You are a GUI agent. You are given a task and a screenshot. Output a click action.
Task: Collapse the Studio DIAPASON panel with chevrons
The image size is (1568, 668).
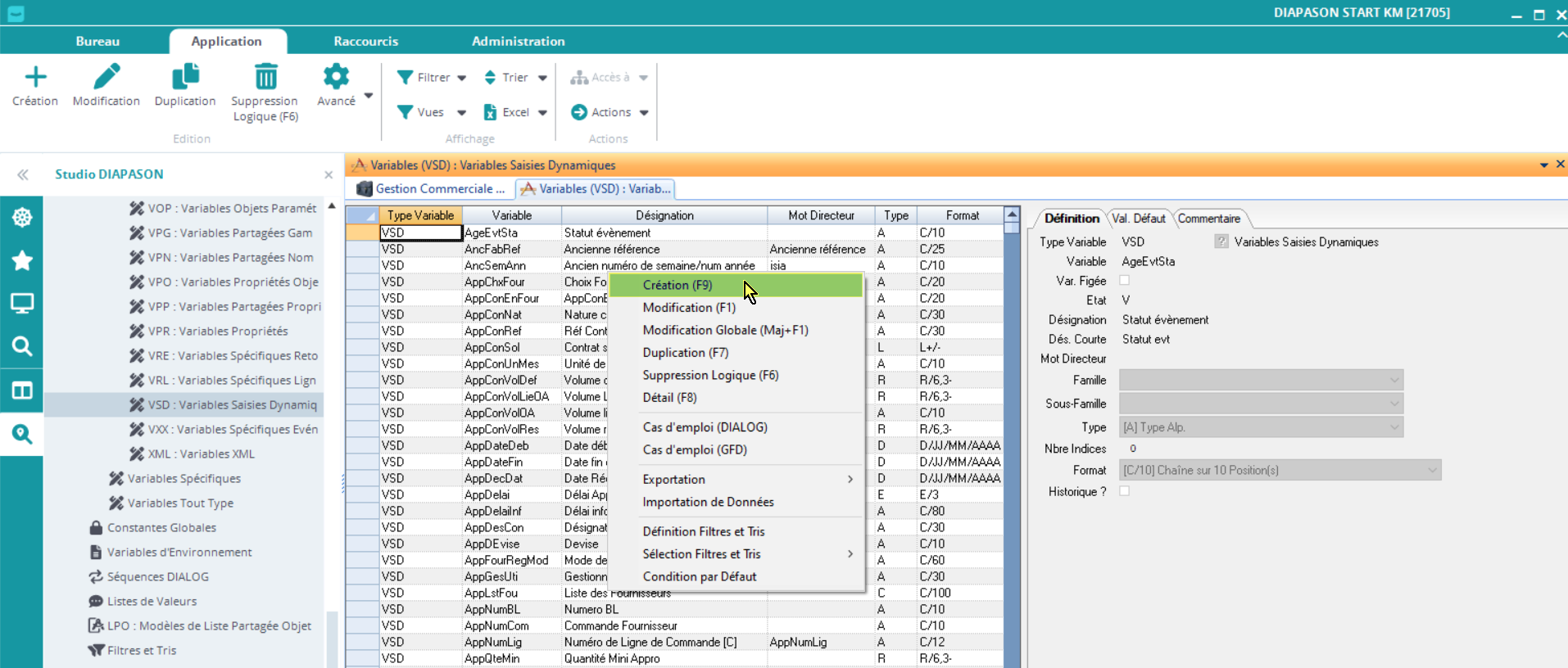(x=23, y=174)
